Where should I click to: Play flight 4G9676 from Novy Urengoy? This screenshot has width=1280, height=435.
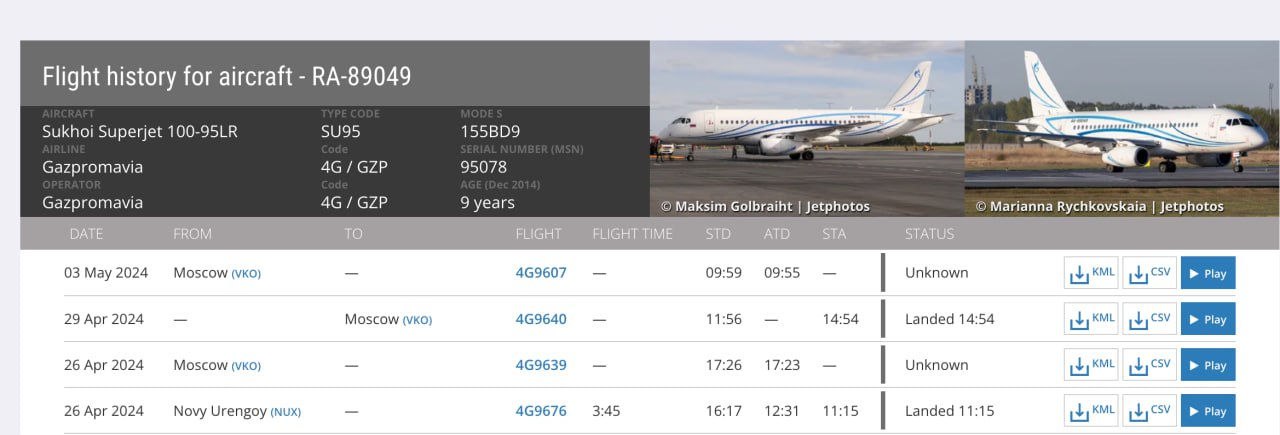1208,411
